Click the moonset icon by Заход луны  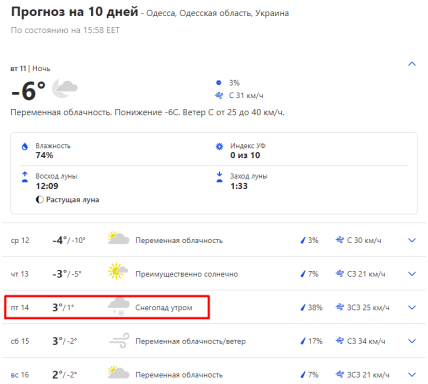(x=219, y=177)
